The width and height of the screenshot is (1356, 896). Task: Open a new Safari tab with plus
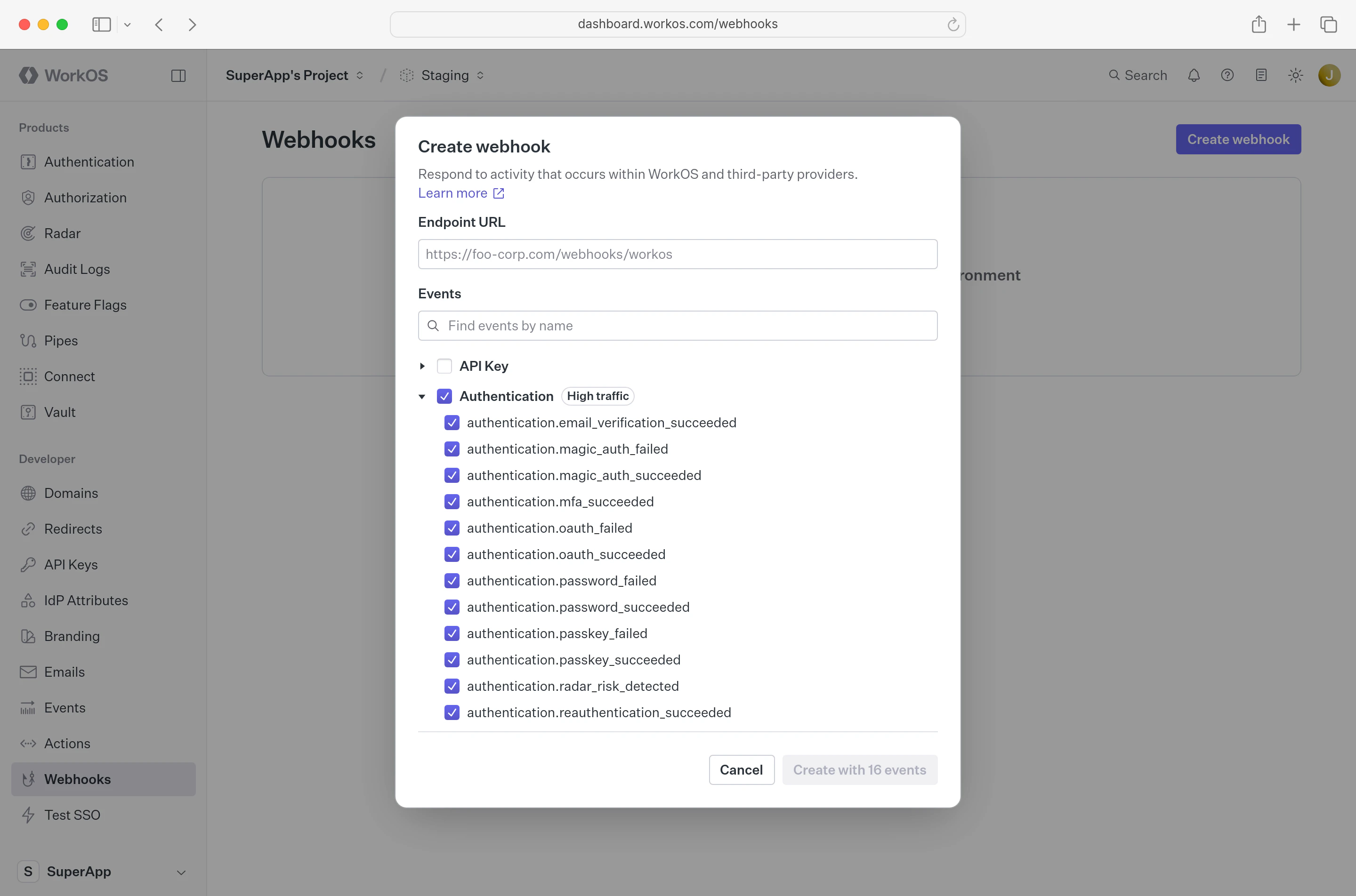[x=1294, y=24]
